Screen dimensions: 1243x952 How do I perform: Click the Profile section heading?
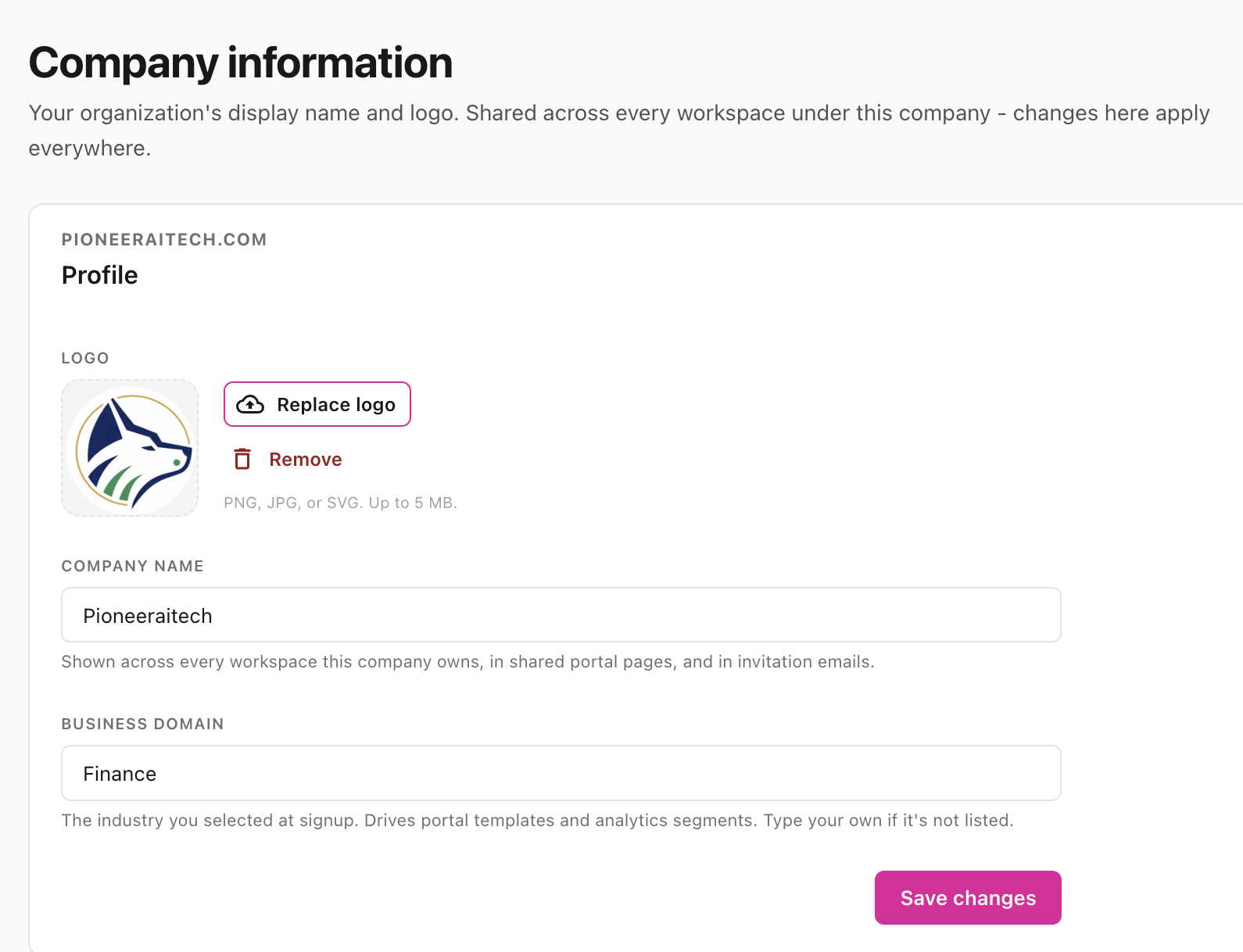pyautogui.click(x=100, y=275)
